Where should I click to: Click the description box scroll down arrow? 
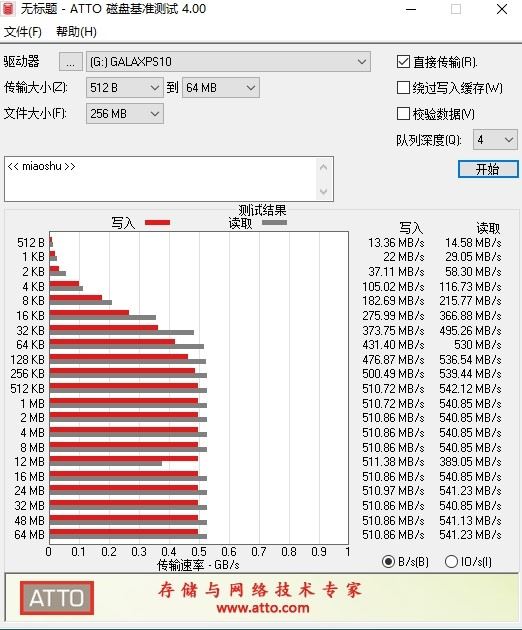click(324, 191)
